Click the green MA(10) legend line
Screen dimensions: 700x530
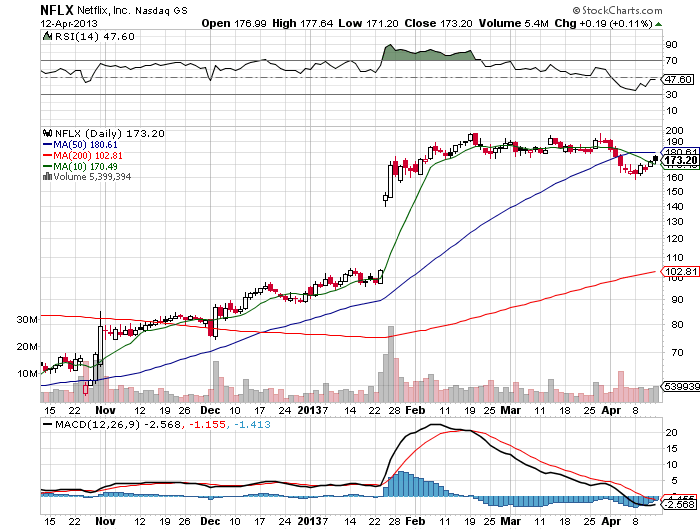[x=47, y=166]
